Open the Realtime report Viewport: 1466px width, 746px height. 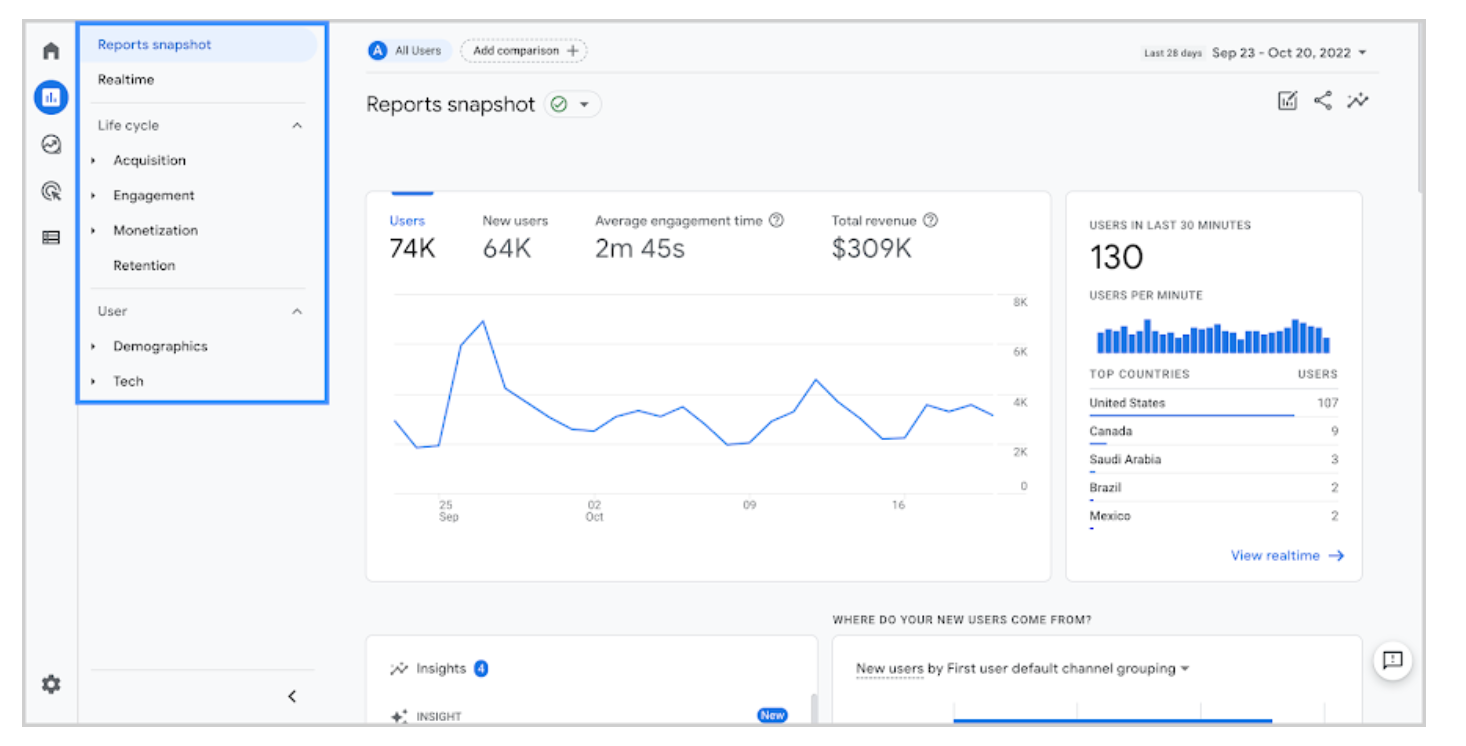coord(126,80)
